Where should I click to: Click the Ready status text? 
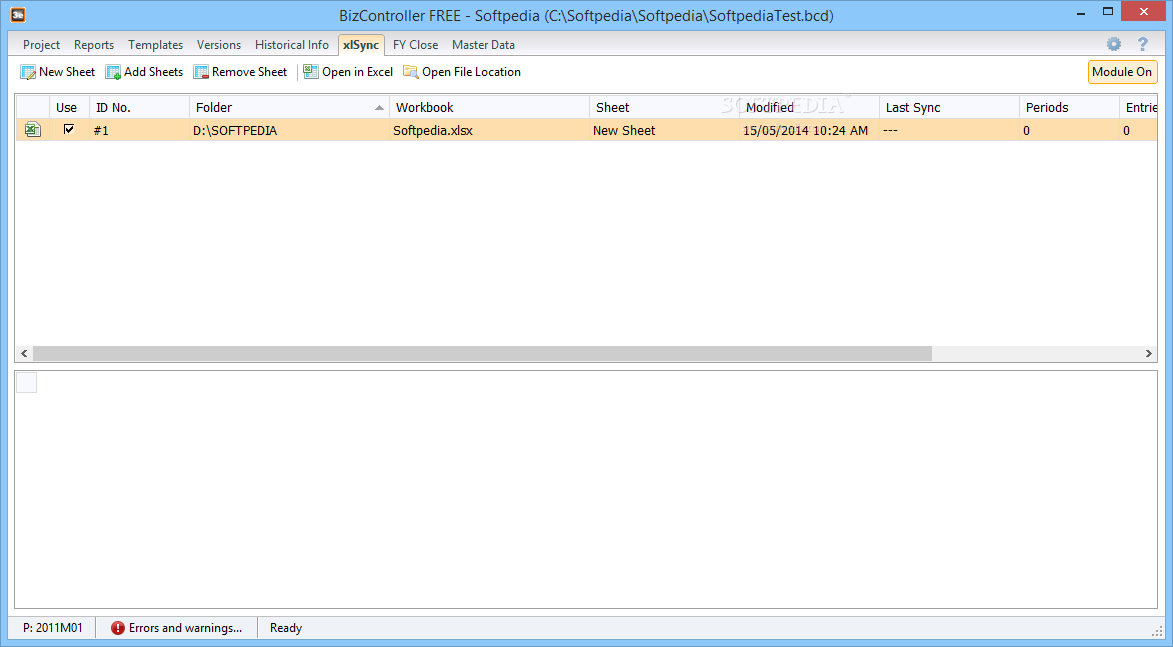point(286,628)
